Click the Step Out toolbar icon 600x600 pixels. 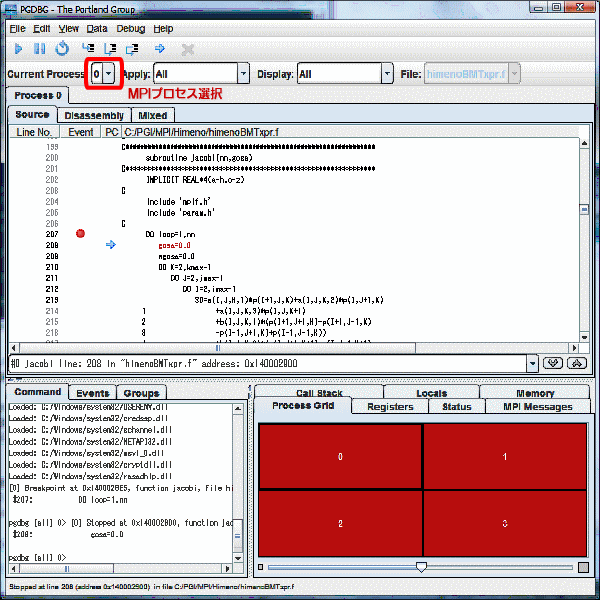pos(132,48)
